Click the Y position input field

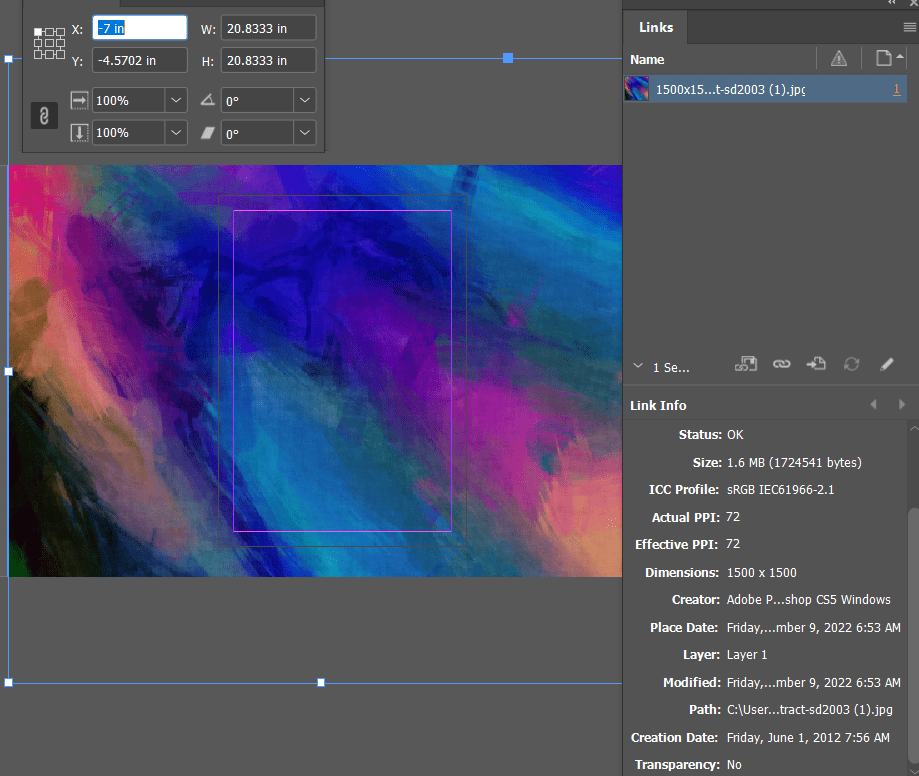click(x=139, y=60)
